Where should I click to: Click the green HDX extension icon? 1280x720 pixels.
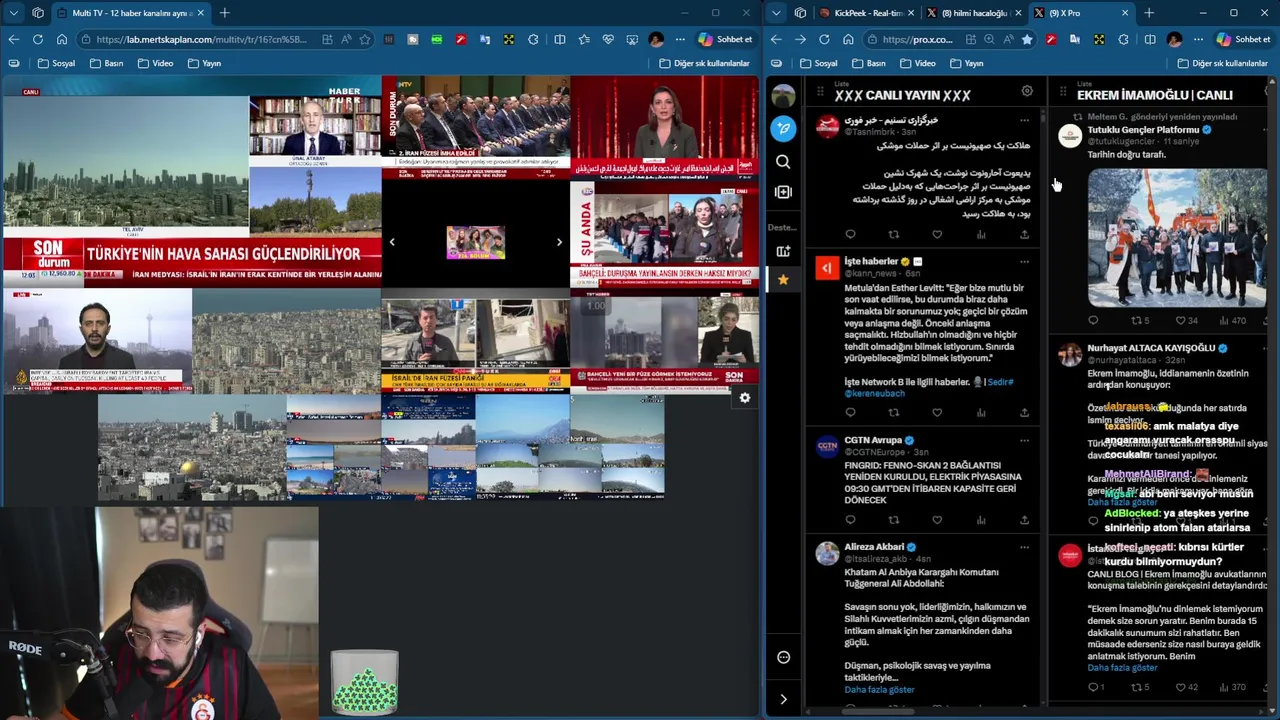tap(437, 39)
